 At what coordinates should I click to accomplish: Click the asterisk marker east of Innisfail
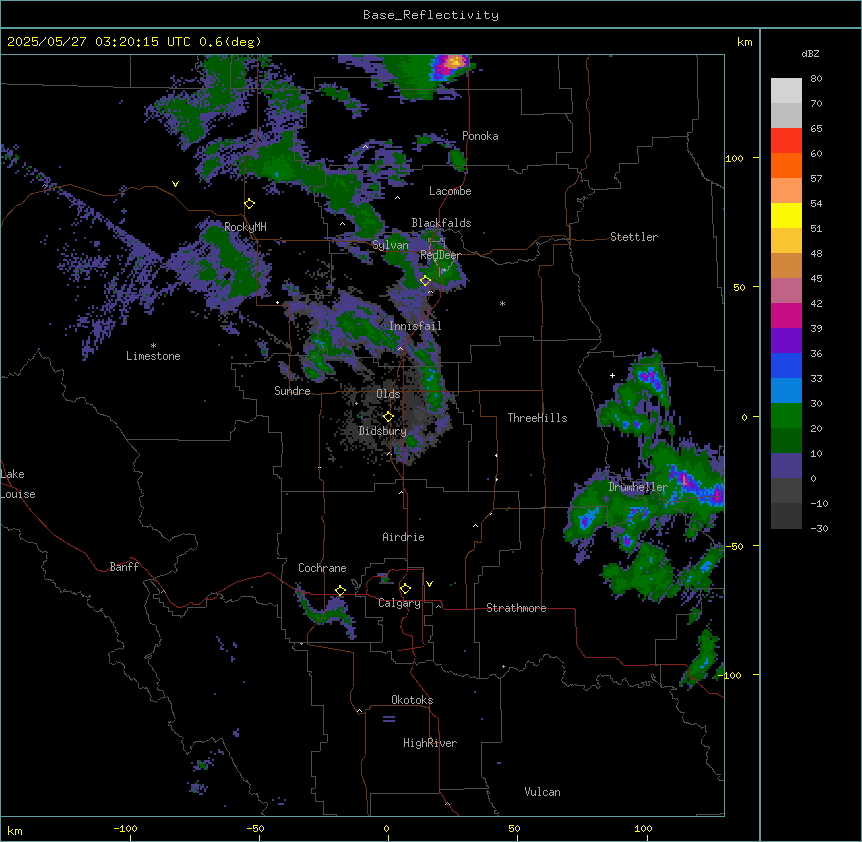pos(502,303)
